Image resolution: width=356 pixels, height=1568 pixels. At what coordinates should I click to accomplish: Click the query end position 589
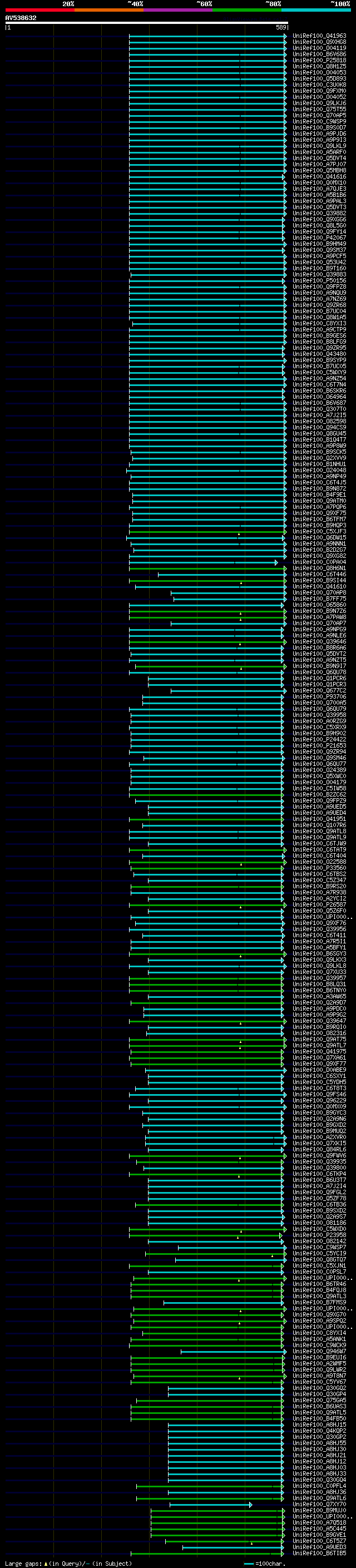pyautogui.click(x=280, y=27)
